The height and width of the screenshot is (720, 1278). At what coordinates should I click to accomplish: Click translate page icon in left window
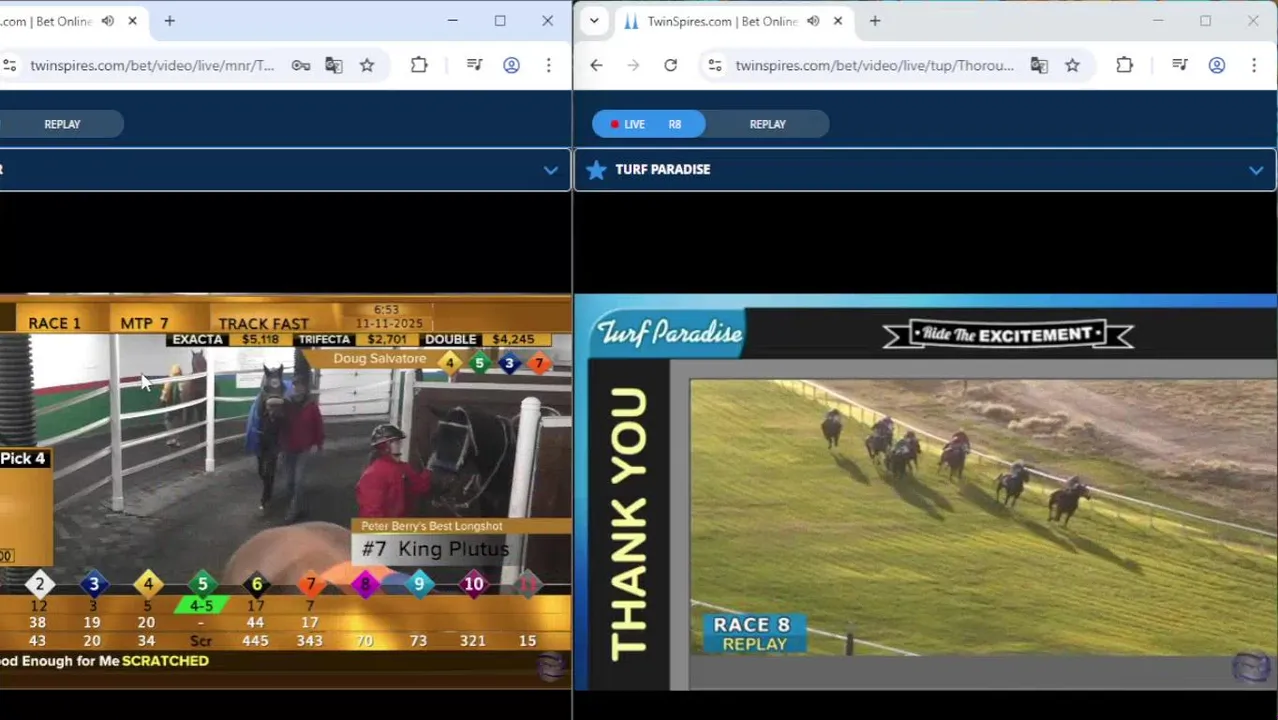point(334,65)
